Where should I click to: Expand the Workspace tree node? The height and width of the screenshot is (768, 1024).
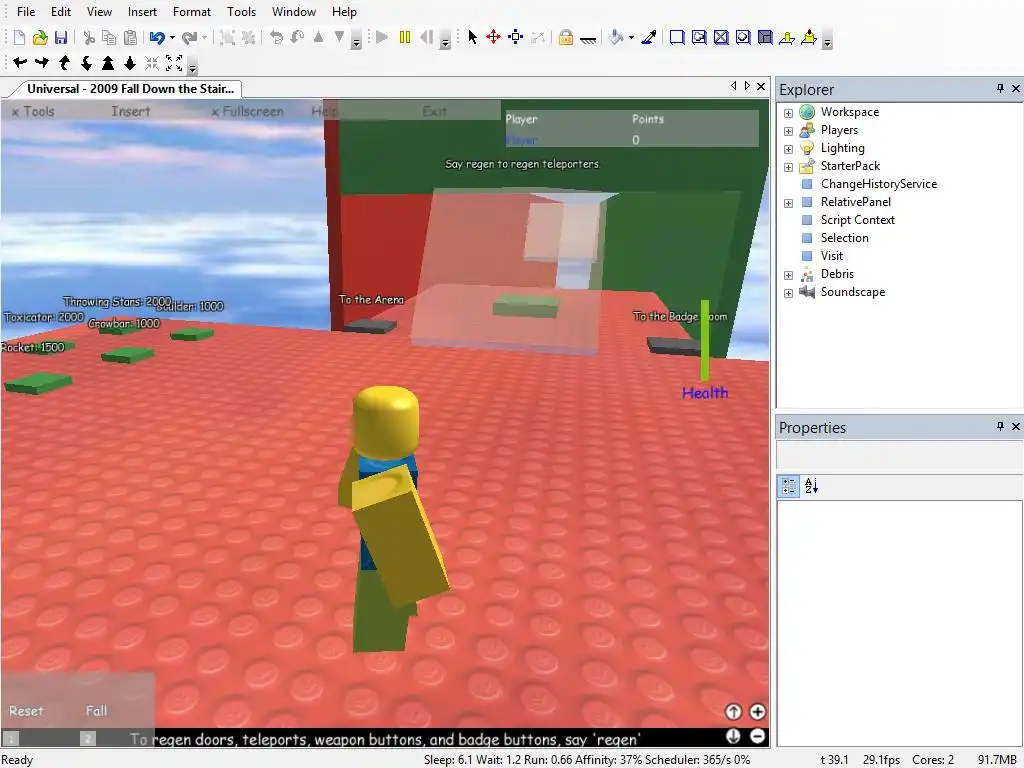[788, 113]
